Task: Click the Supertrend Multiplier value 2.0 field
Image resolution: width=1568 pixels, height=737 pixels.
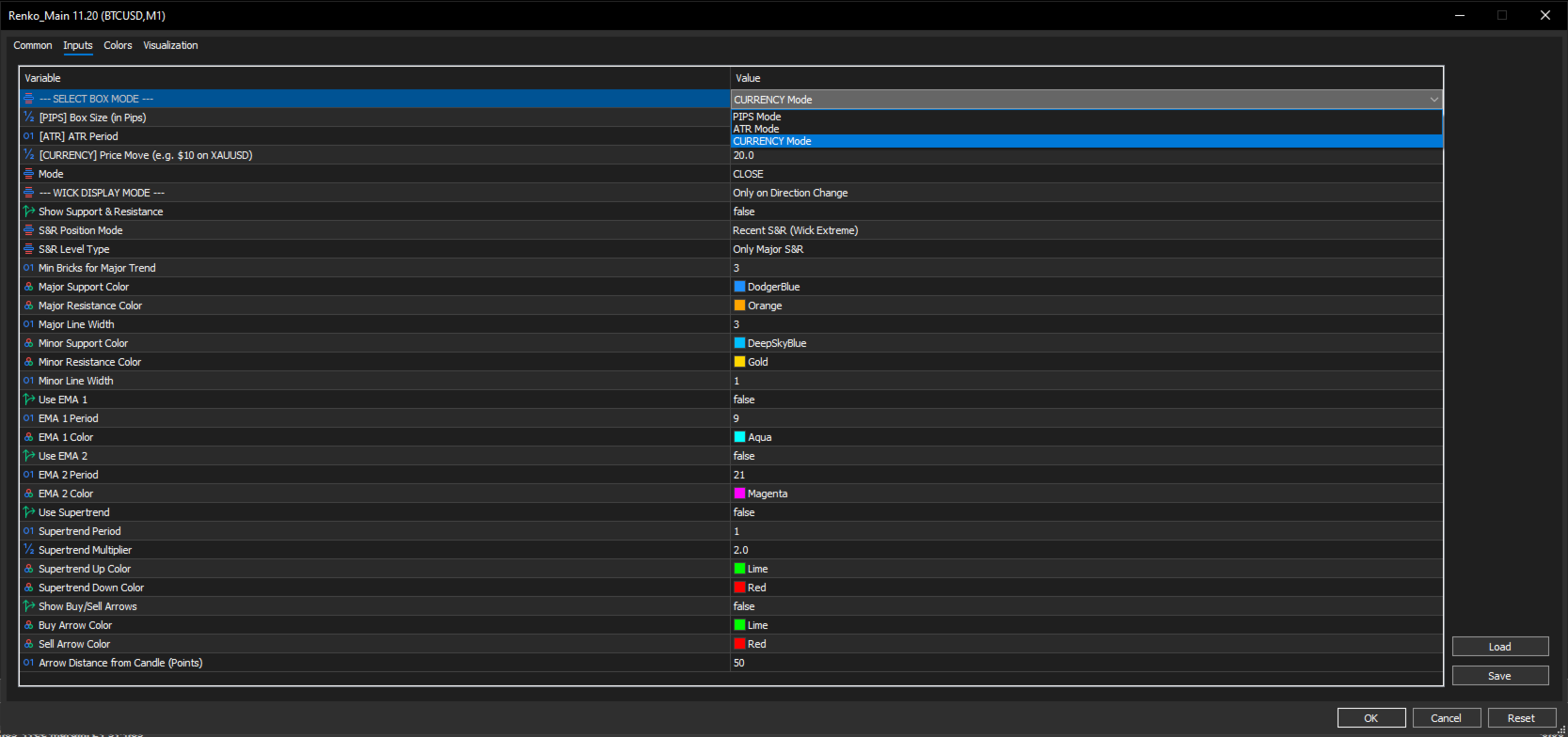Action: [x=1086, y=550]
